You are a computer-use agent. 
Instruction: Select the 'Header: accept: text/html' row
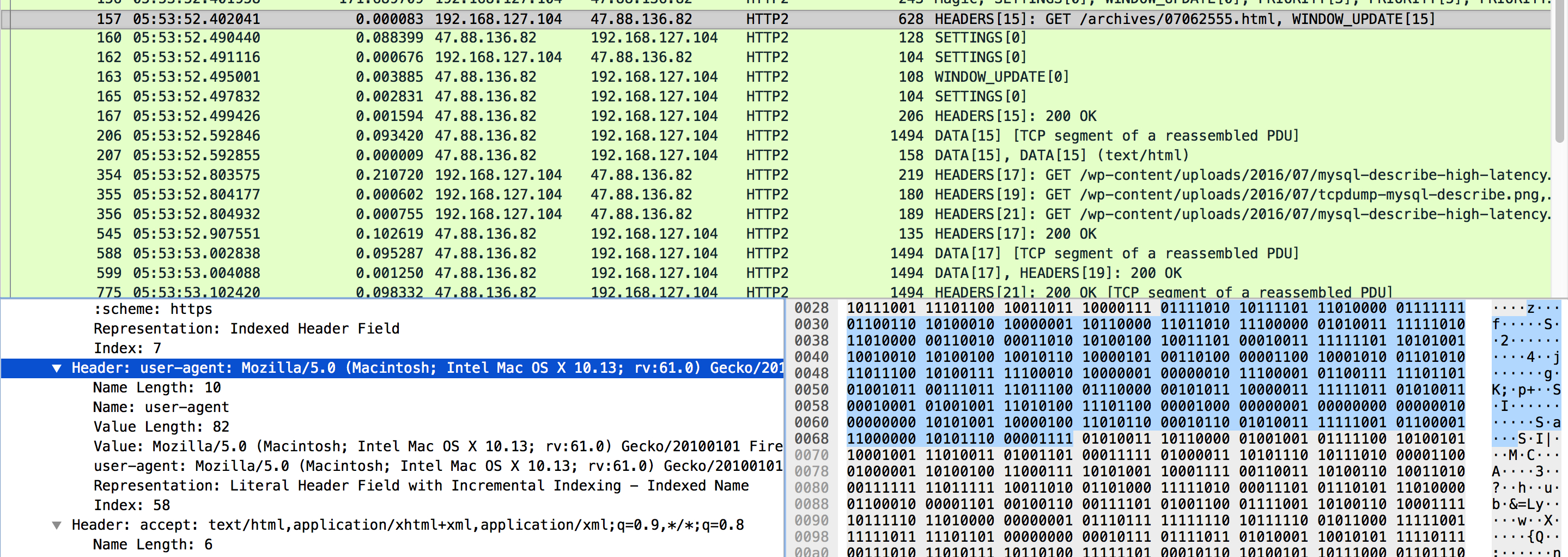coord(408,525)
